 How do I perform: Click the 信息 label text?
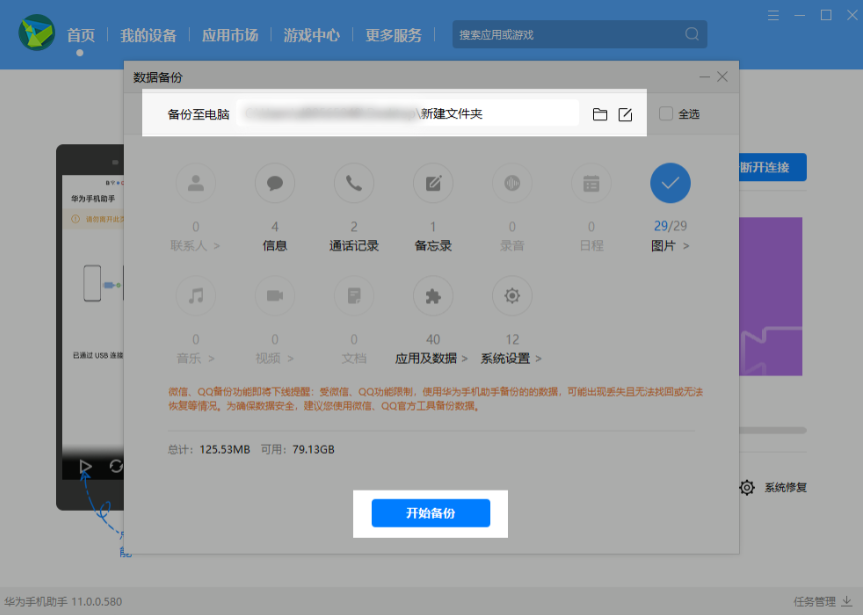(x=275, y=246)
